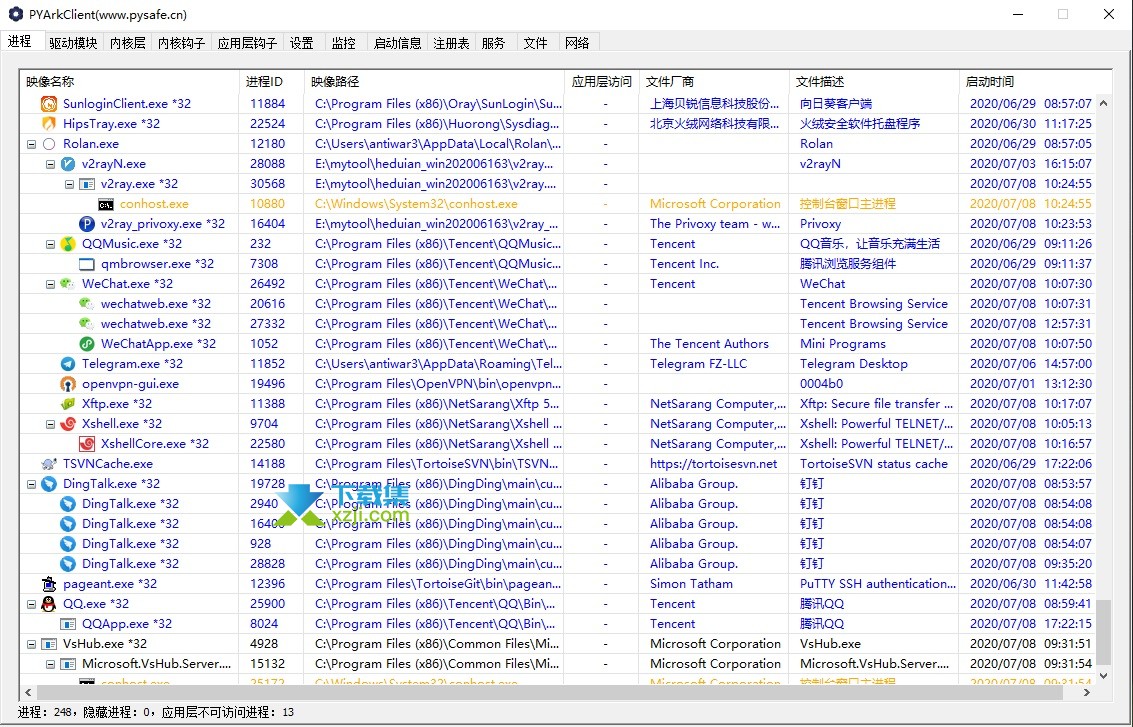Click the vertical scrollbar down arrow

point(1103,676)
